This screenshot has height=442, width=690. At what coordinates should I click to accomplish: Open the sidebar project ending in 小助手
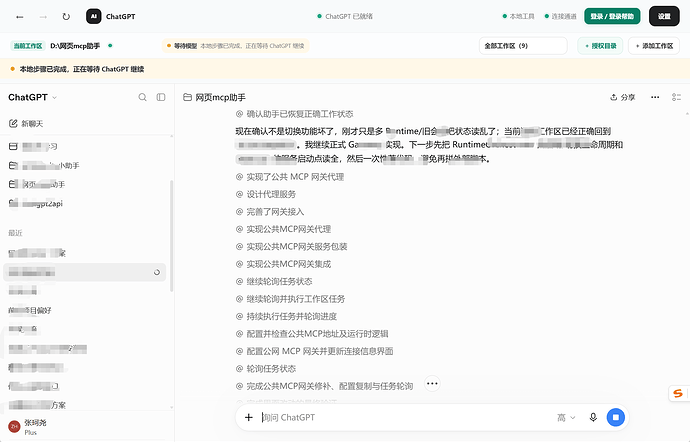pyautogui.click(x=44, y=166)
